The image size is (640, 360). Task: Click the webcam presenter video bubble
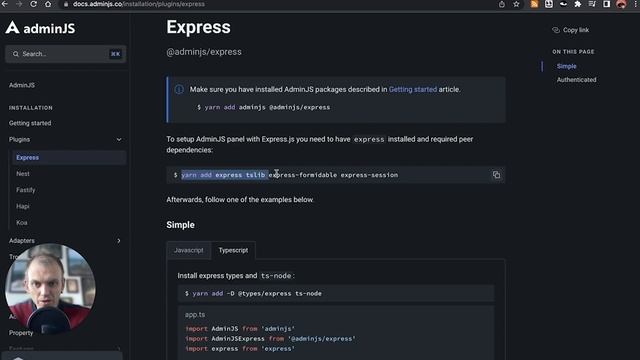pyautogui.click(x=50, y=289)
